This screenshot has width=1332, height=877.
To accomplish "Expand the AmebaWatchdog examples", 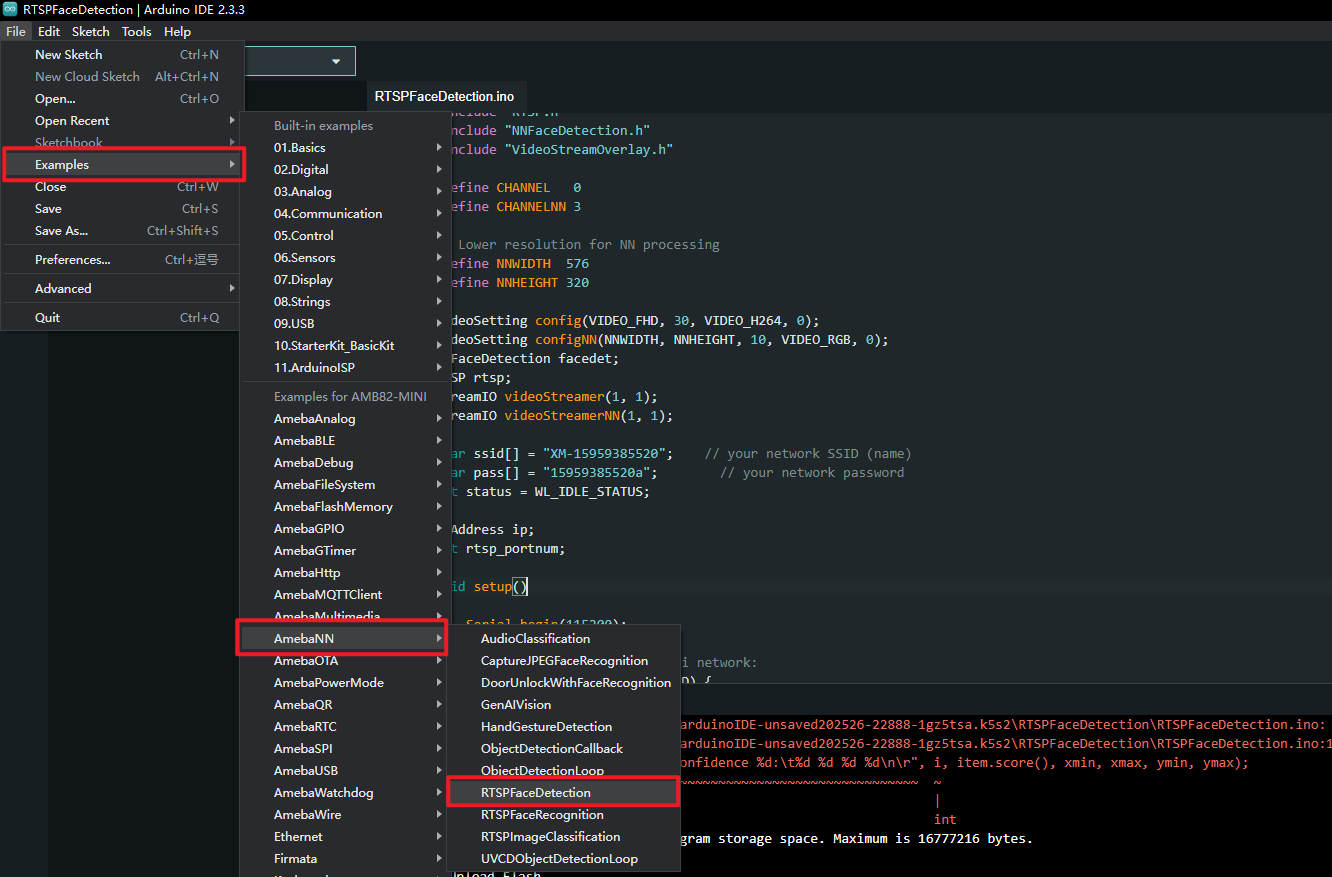I will [345, 793].
